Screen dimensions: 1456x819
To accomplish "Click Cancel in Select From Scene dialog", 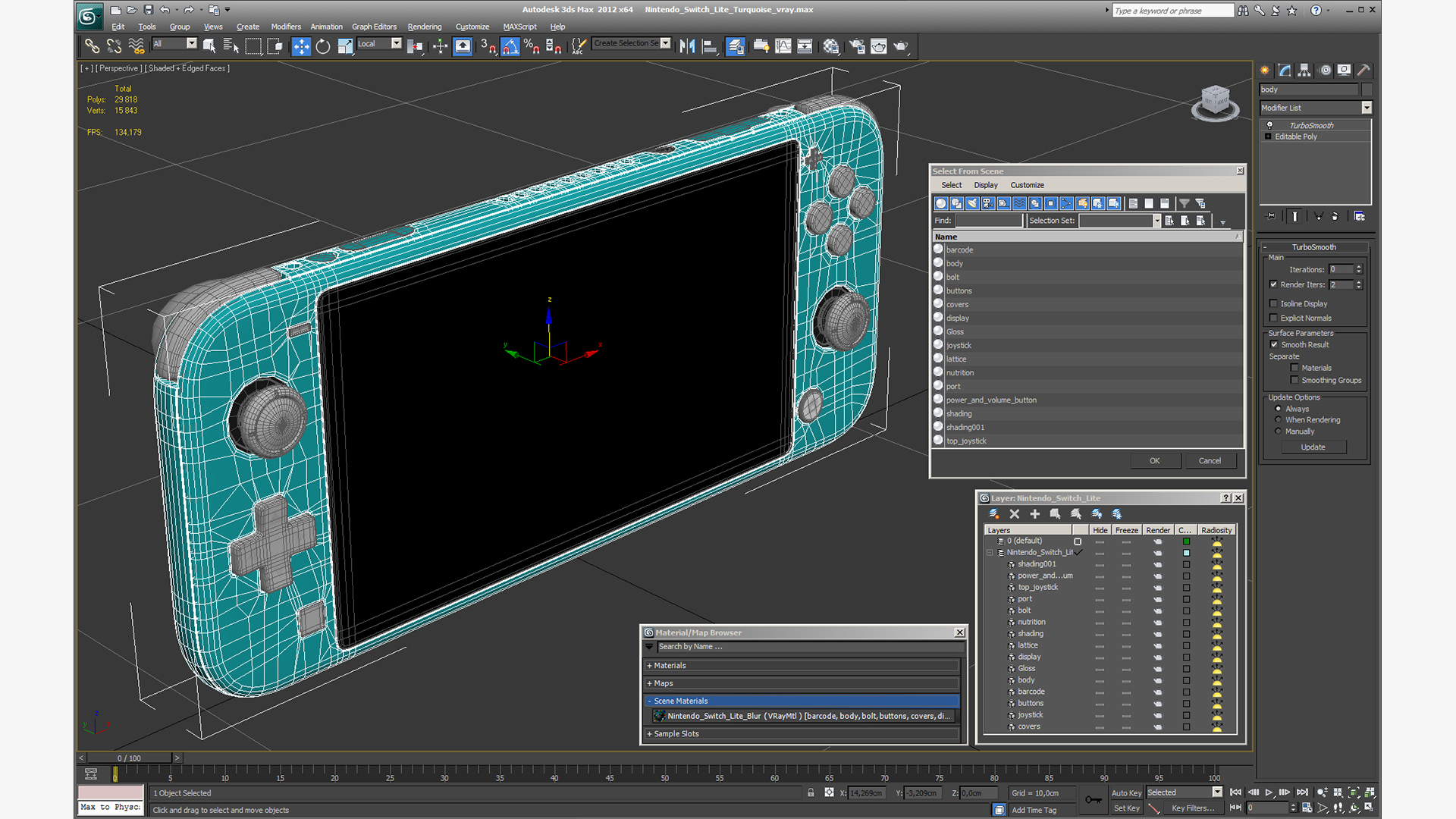I will click(x=1210, y=461).
